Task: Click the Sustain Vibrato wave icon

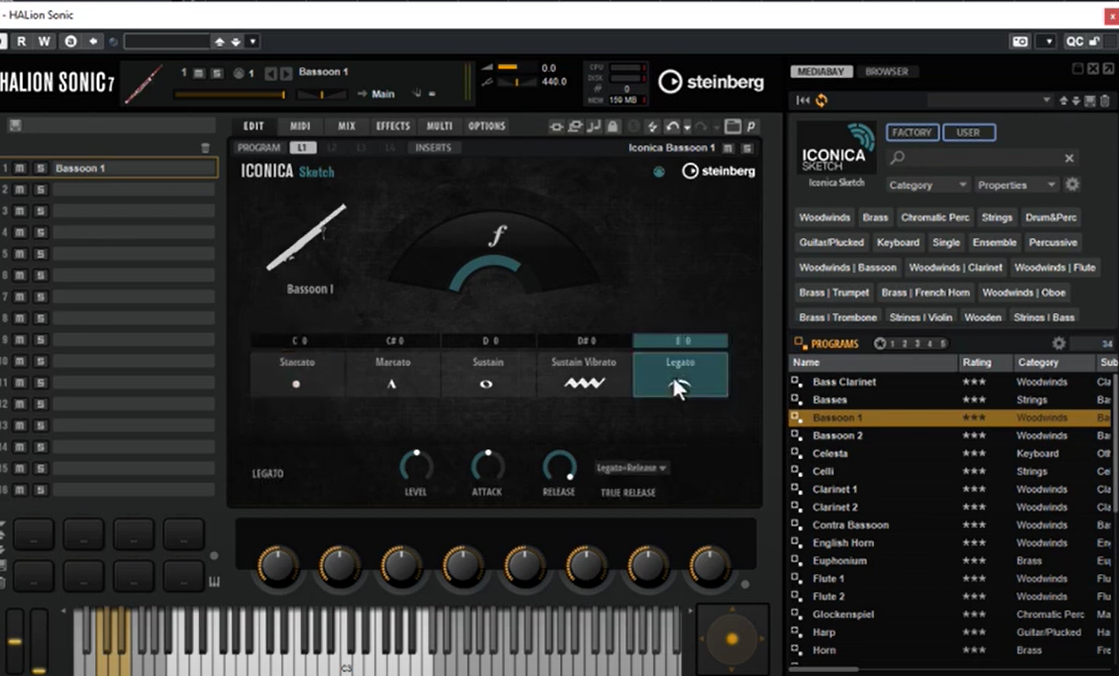Action: [584, 383]
